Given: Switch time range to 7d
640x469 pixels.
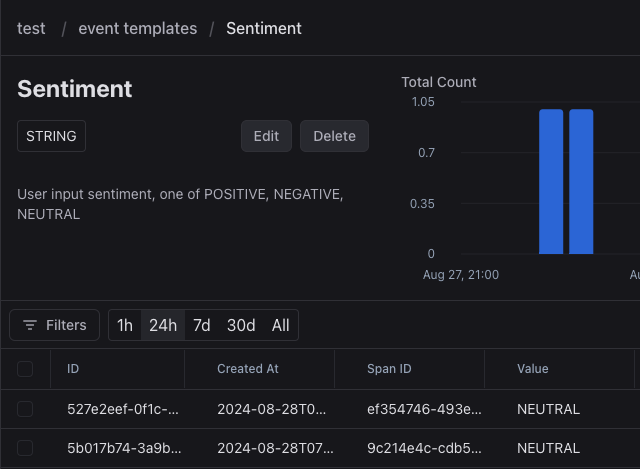Looking at the screenshot, I should pos(202,325).
